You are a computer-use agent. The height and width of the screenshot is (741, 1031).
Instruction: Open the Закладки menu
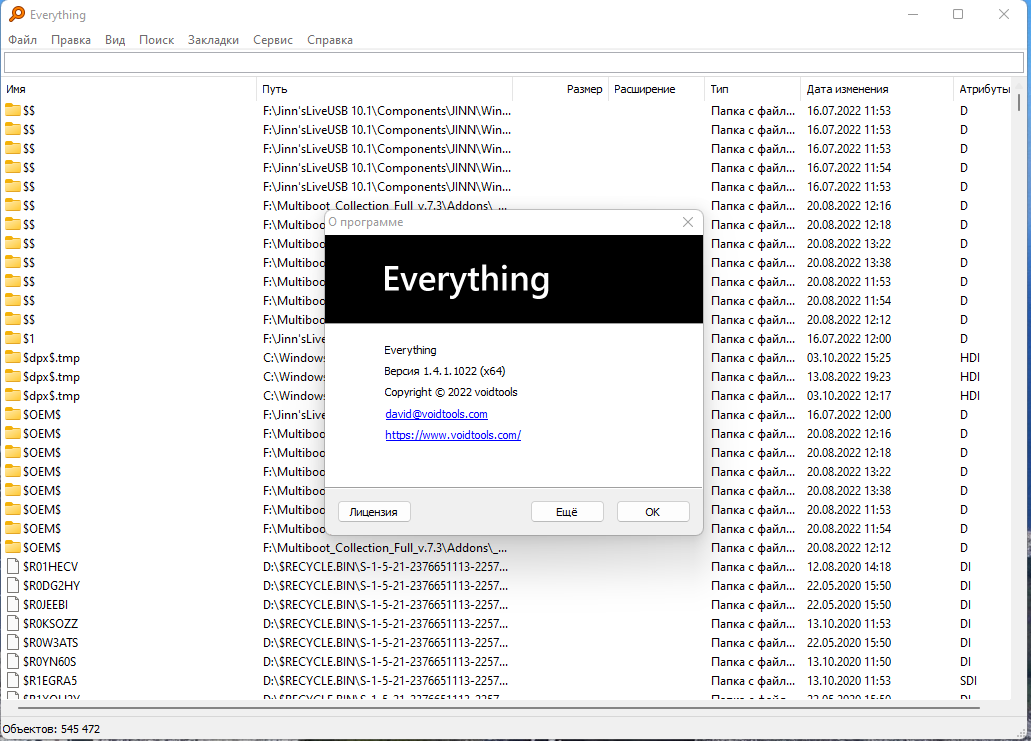214,40
